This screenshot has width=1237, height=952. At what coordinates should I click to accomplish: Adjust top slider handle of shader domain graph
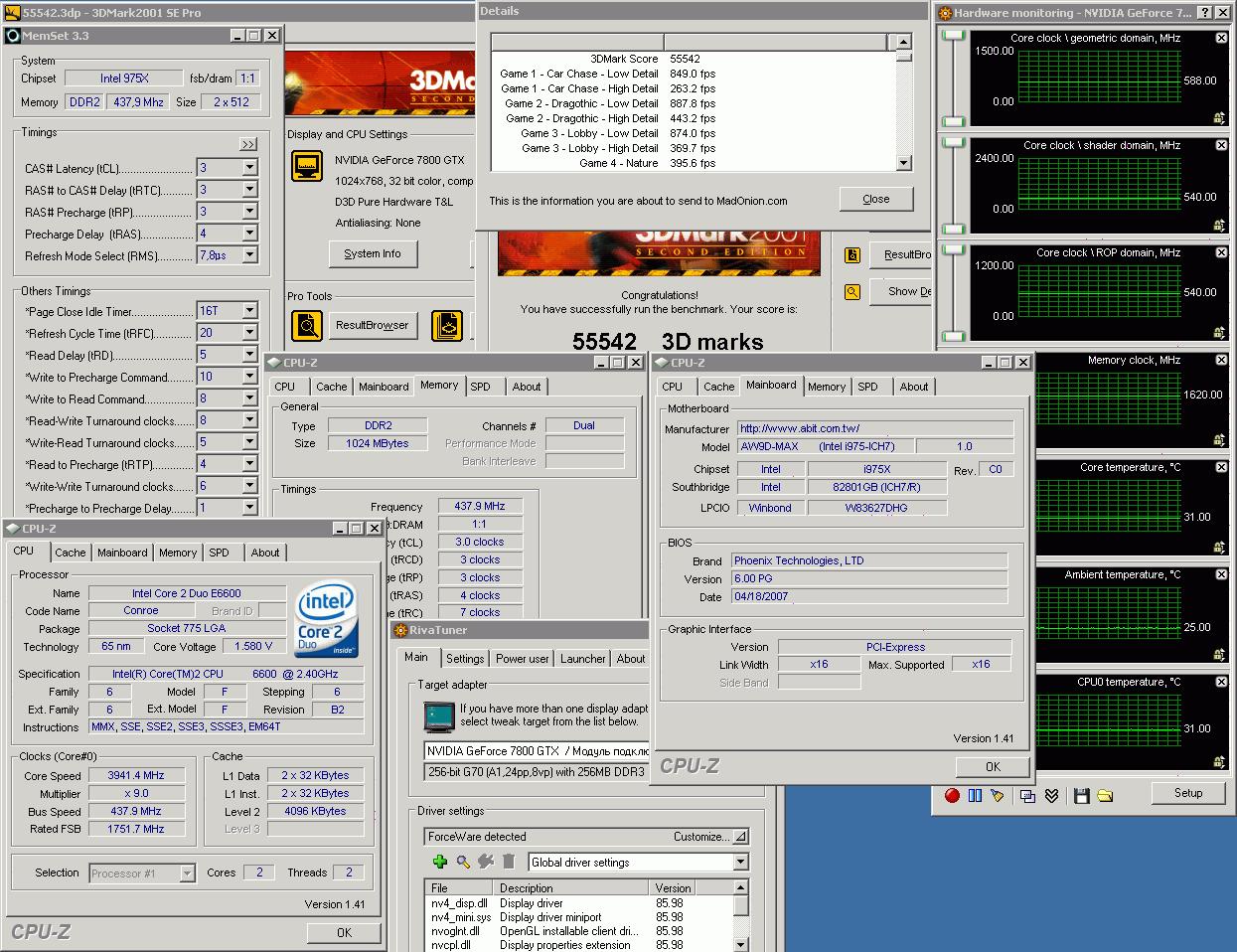pos(954,143)
